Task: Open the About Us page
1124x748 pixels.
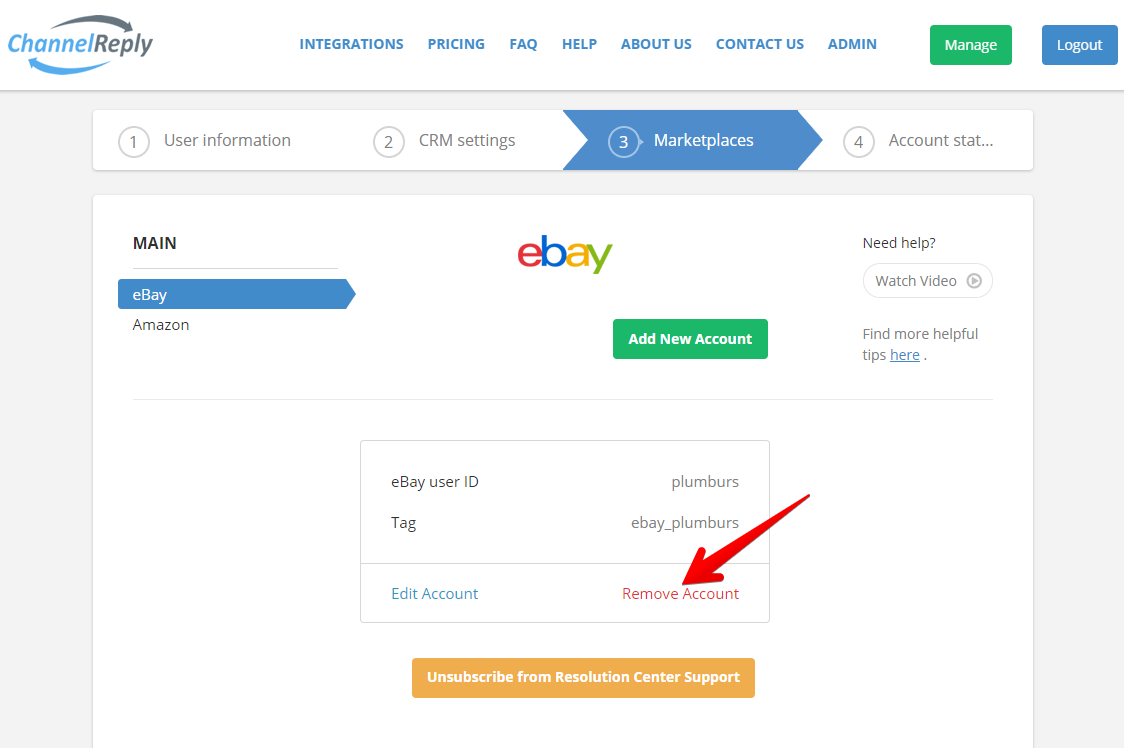Action: (x=656, y=44)
